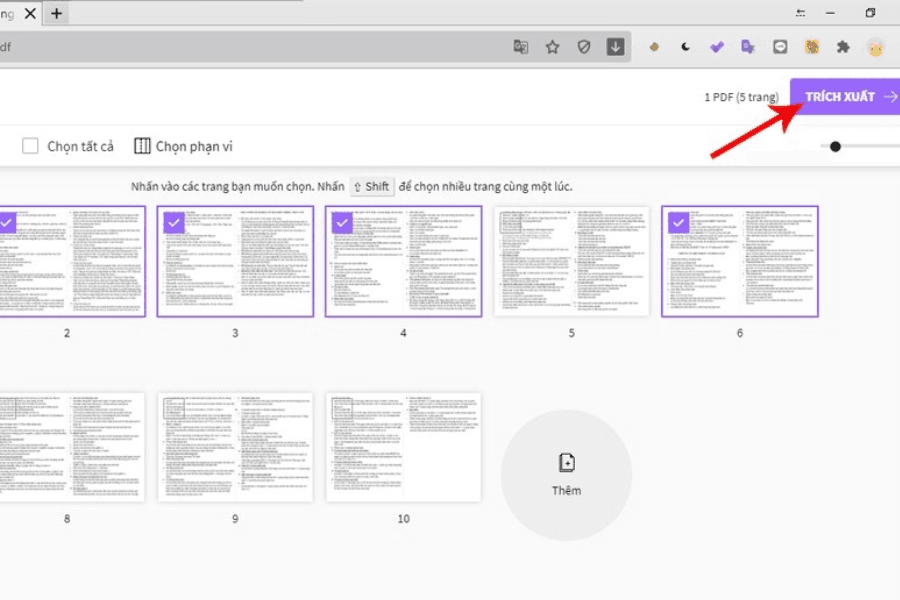Bookmark this page with the star icon

[x=552, y=46]
